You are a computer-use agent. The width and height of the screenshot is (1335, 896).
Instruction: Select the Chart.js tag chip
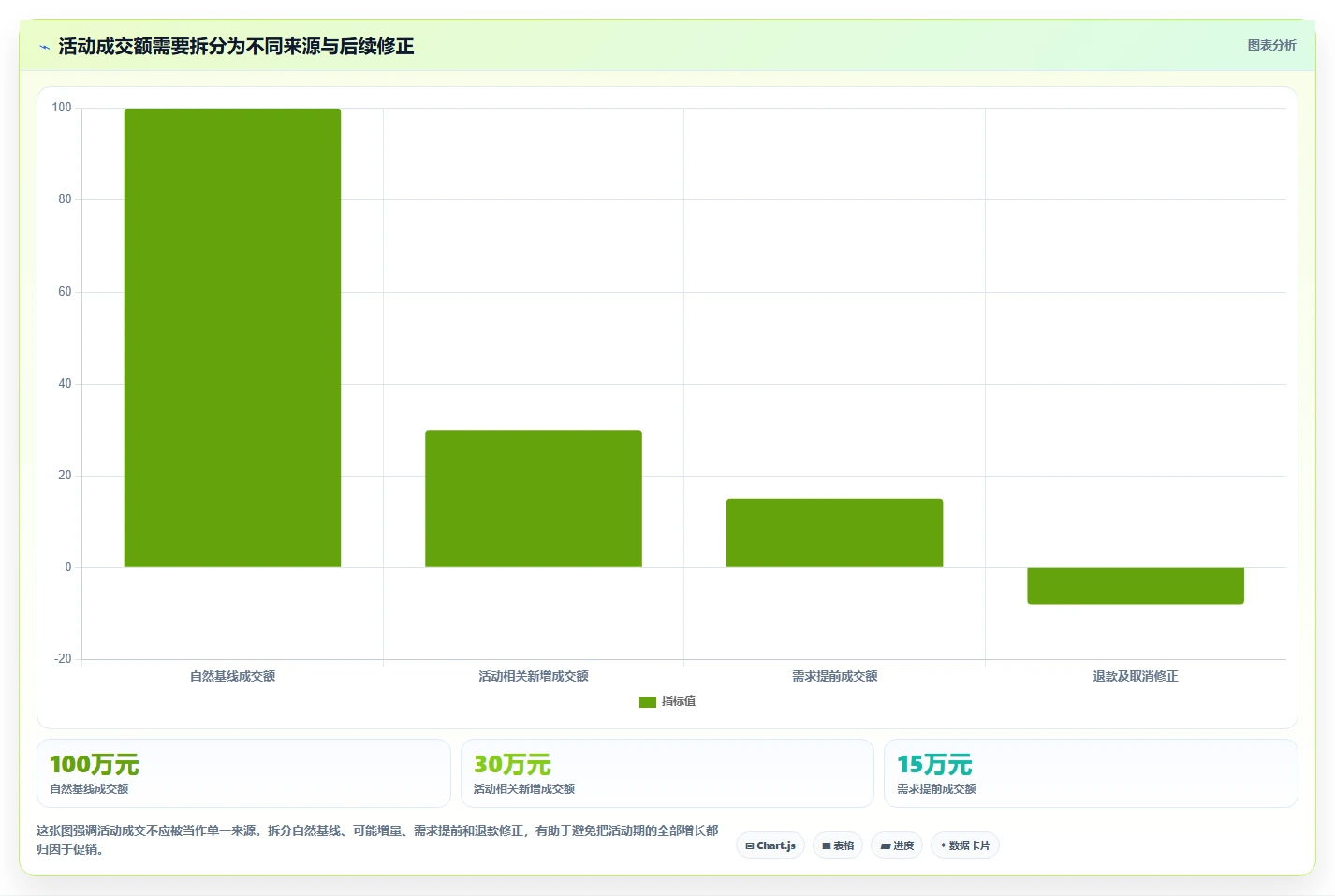(770, 845)
